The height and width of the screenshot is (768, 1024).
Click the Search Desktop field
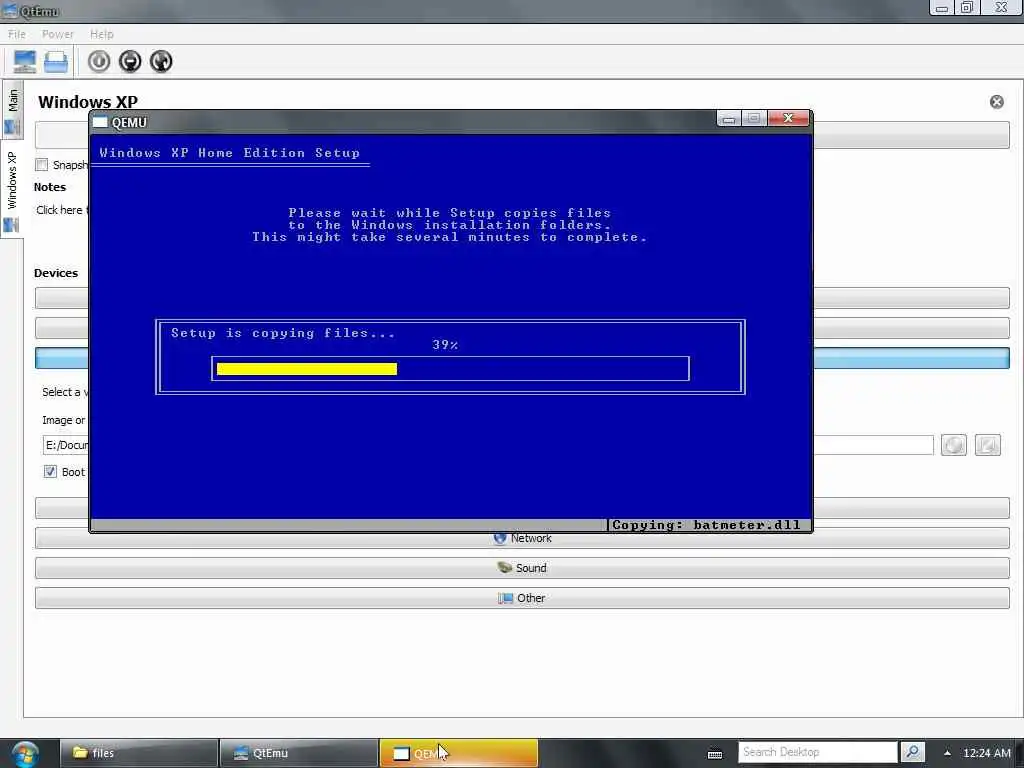[x=818, y=752]
